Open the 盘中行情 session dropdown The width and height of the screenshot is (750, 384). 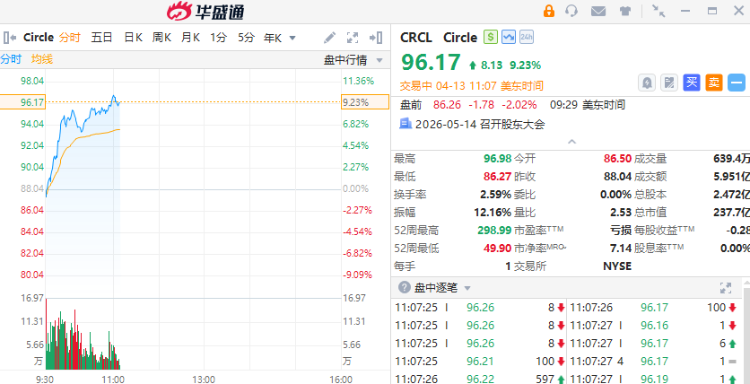pos(353,60)
